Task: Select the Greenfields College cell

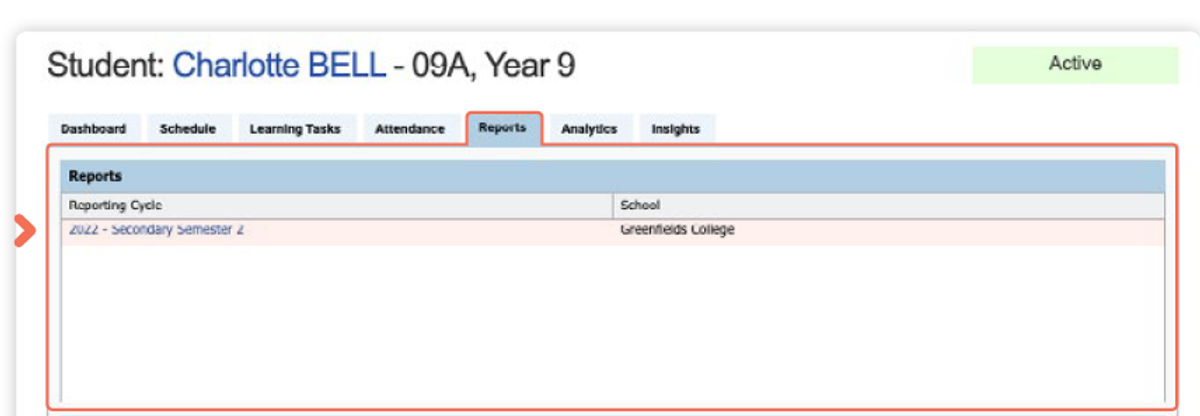Action: tap(677, 230)
